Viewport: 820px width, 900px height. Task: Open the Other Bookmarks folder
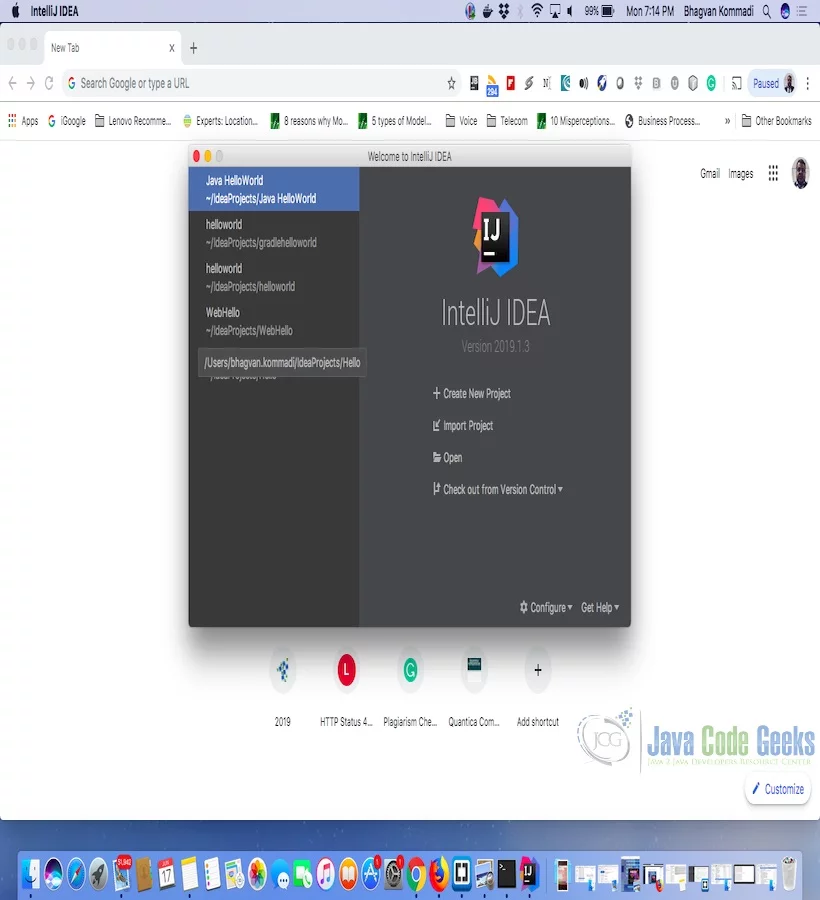pos(776,121)
